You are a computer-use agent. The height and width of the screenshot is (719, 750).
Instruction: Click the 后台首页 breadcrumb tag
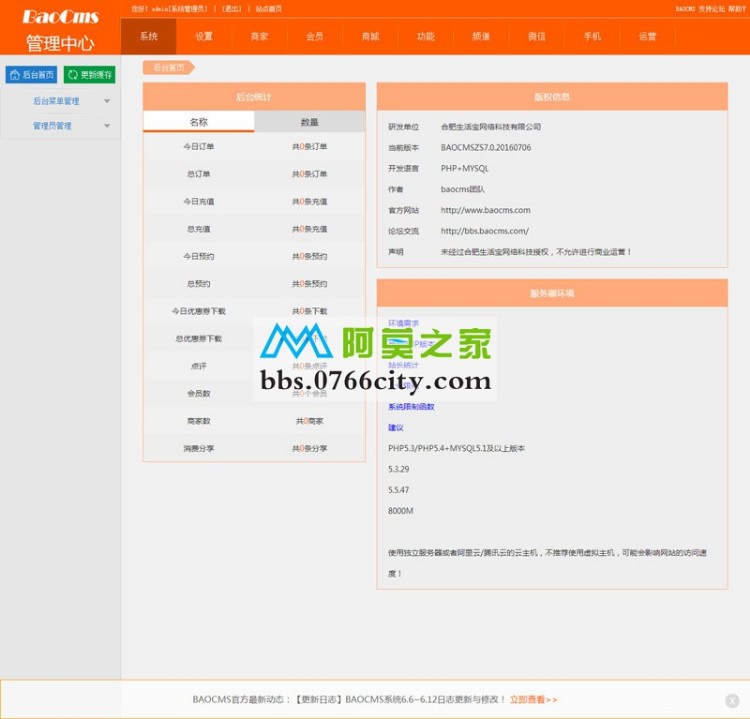pos(169,67)
